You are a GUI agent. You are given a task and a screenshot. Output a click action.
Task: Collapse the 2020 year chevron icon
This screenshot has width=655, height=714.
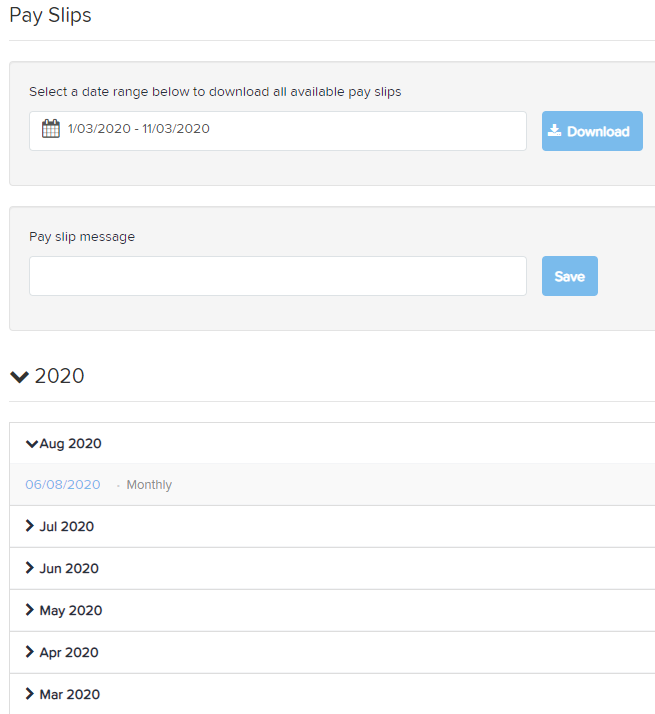tap(20, 377)
